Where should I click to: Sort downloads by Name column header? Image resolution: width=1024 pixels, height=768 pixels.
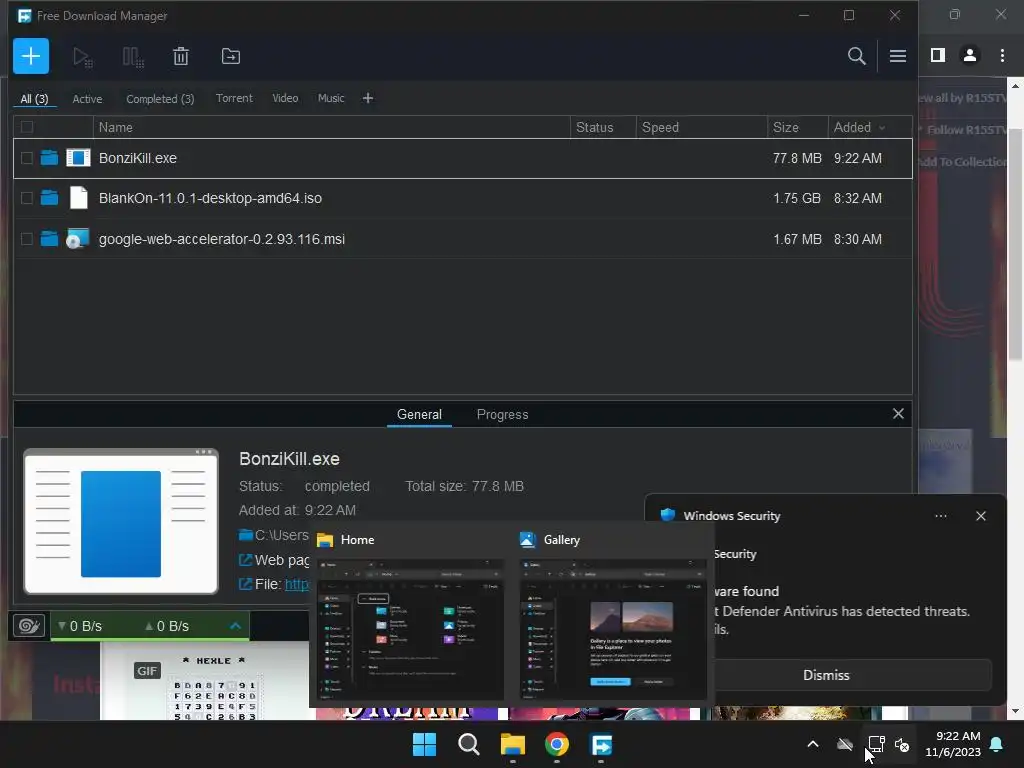click(x=332, y=127)
